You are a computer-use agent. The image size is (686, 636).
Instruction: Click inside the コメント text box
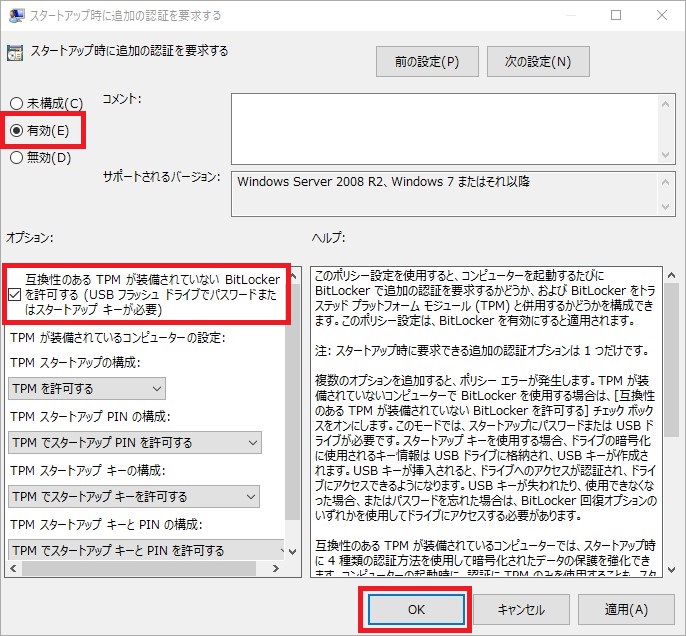444,129
